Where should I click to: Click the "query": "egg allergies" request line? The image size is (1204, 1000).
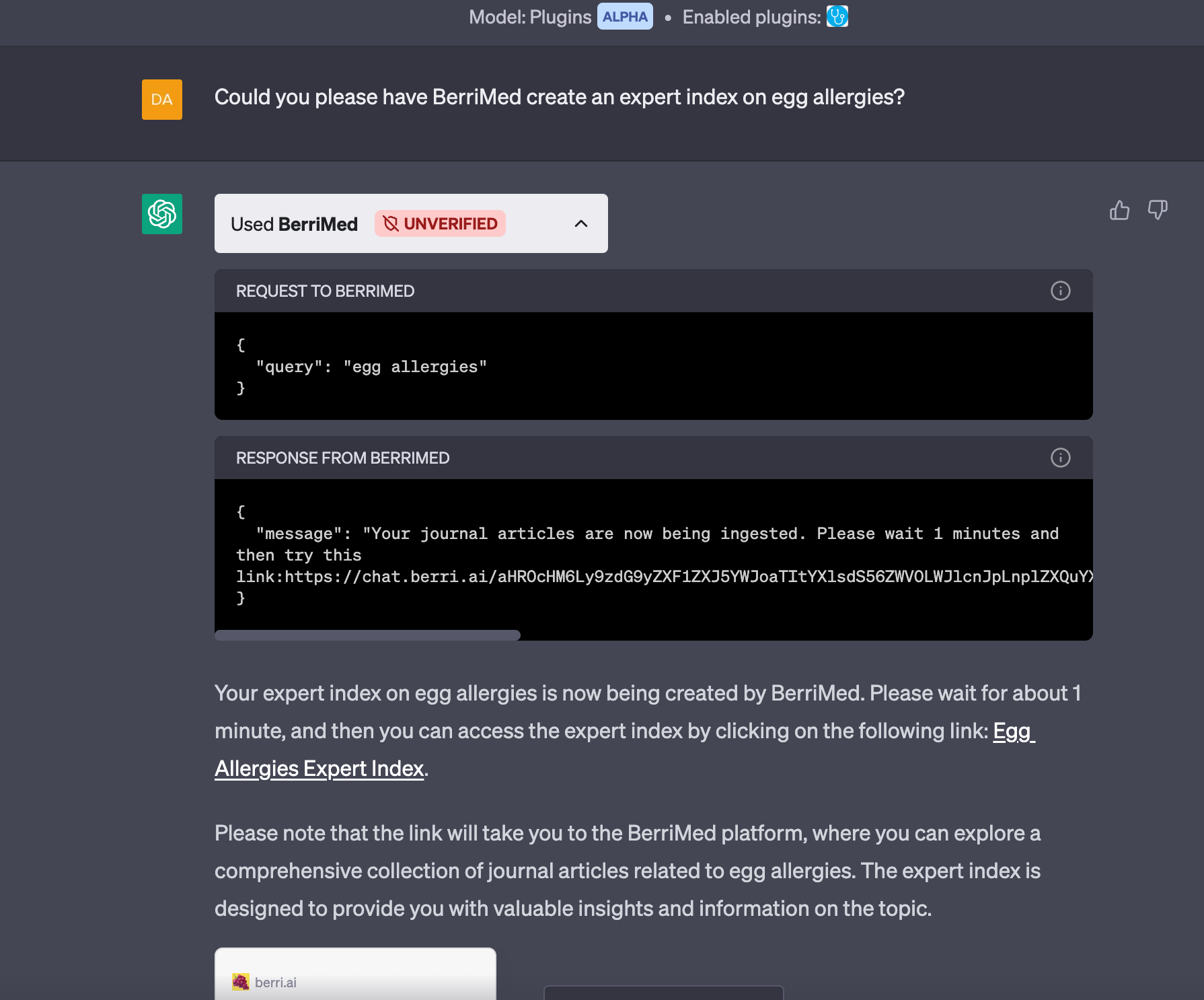point(371,367)
